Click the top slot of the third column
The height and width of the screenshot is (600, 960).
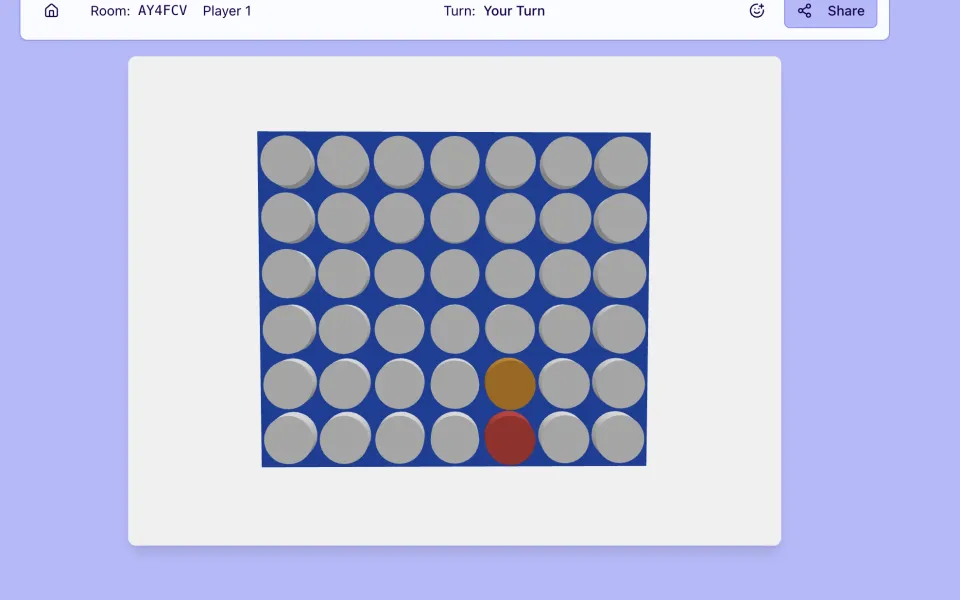[x=399, y=162]
